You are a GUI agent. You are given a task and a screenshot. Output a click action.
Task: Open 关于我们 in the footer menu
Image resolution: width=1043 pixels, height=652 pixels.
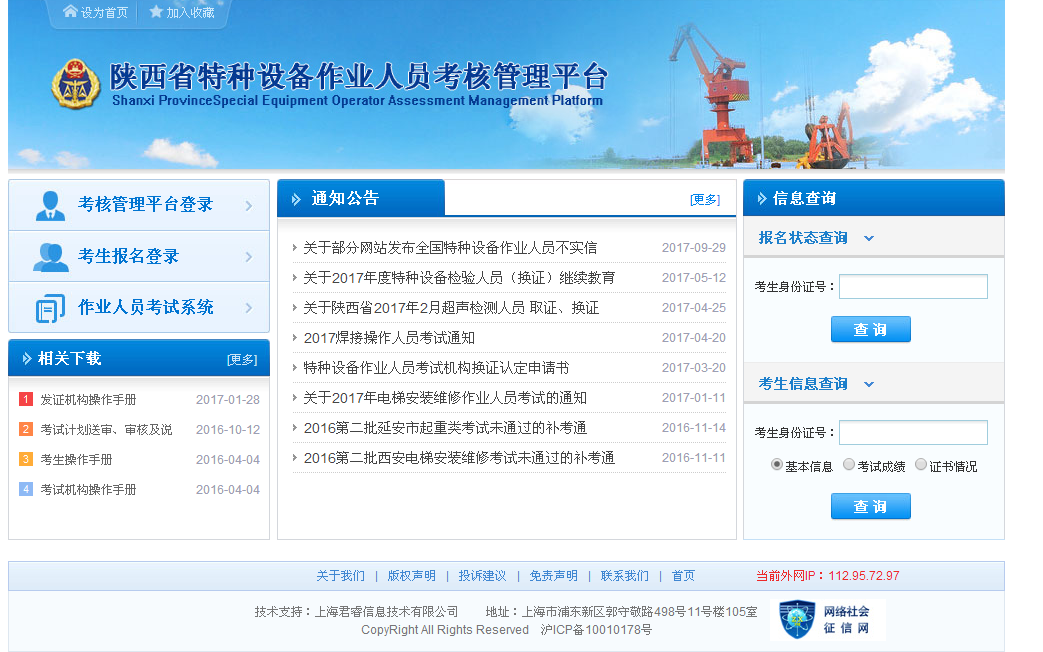point(340,576)
